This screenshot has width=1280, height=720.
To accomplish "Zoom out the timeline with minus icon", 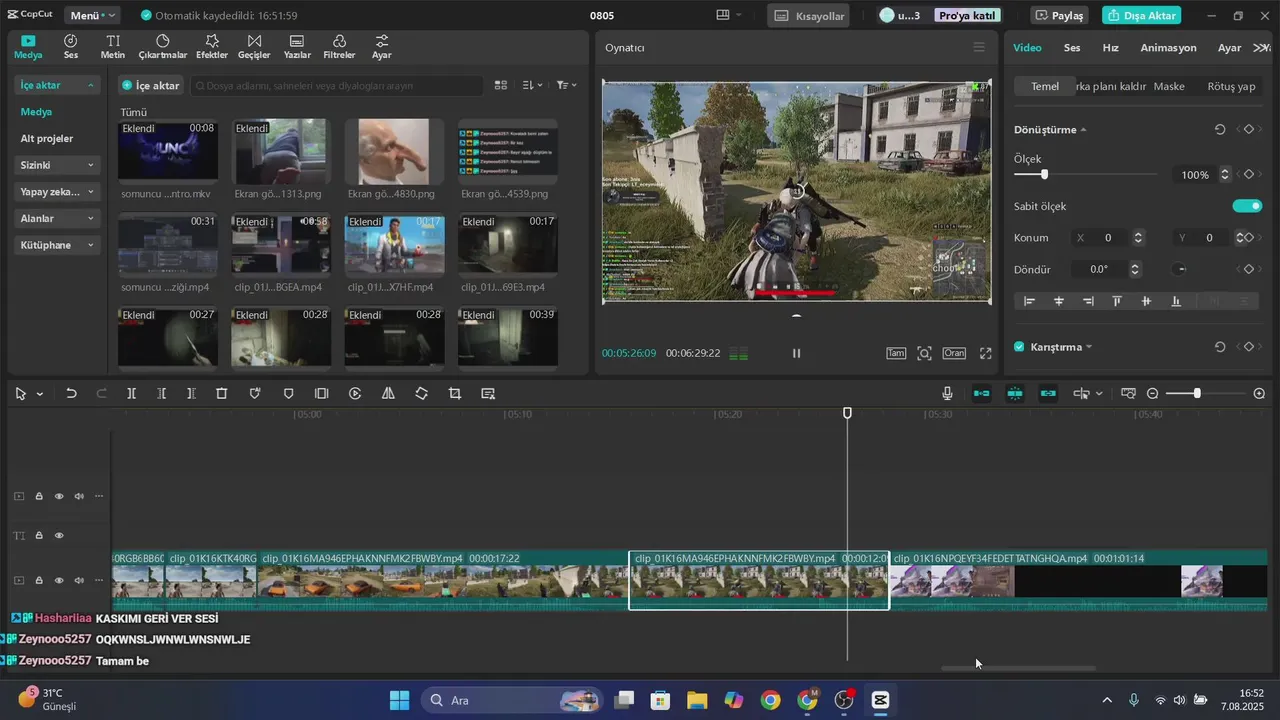I will tap(1153, 394).
